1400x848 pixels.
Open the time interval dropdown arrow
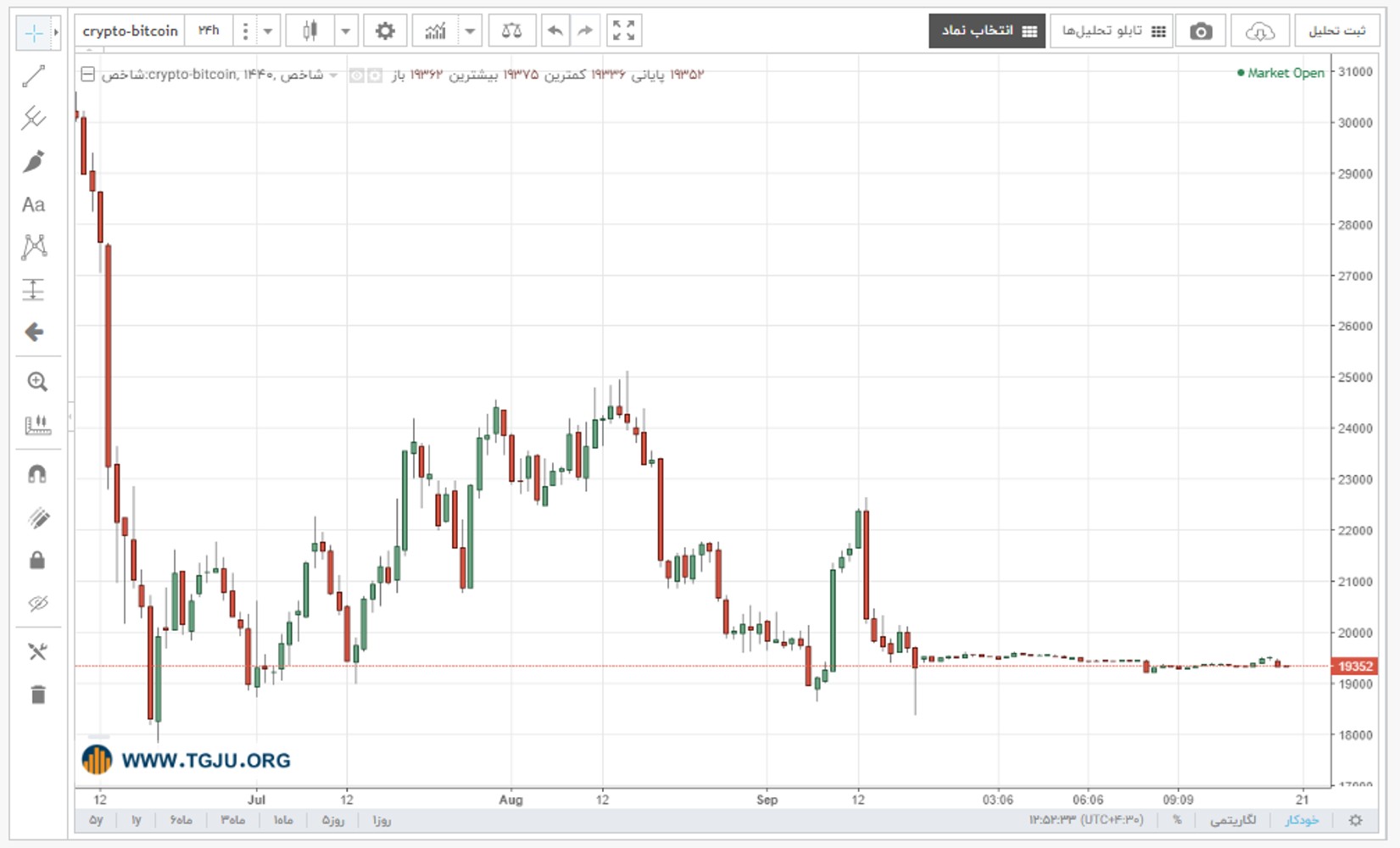pyautogui.click(x=268, y=31)
